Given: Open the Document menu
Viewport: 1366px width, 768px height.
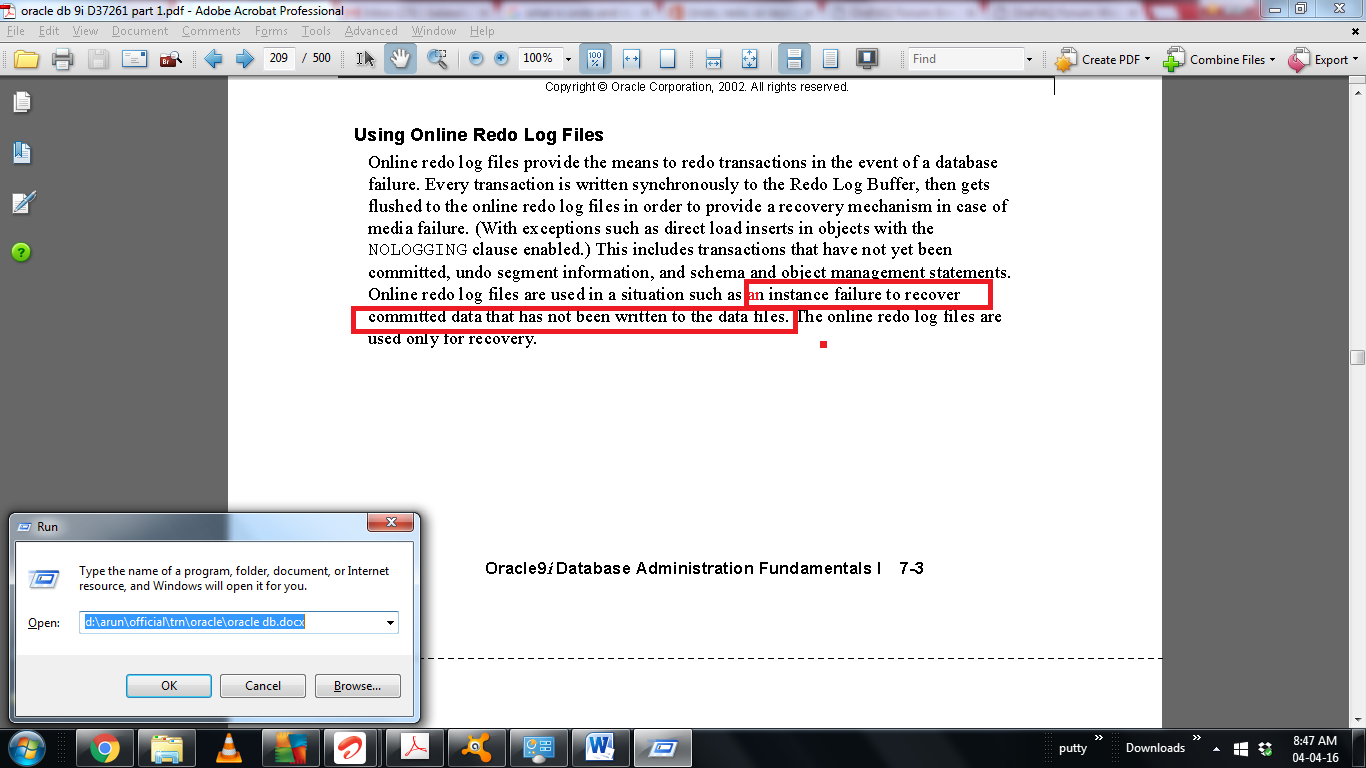Looking at the screenshot, I should [x=140, y=31].
